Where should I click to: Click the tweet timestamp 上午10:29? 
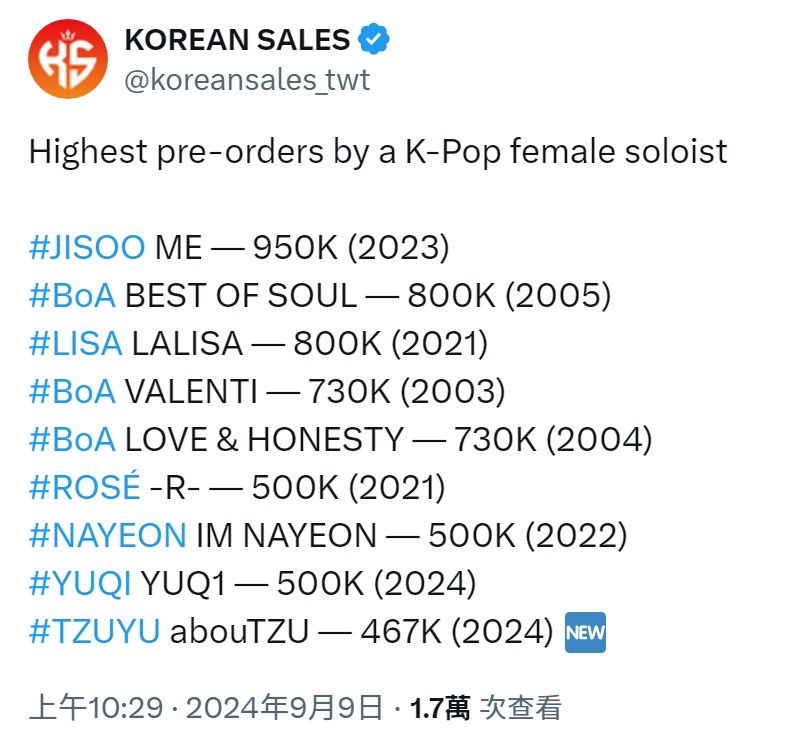(x=95, y=708)
